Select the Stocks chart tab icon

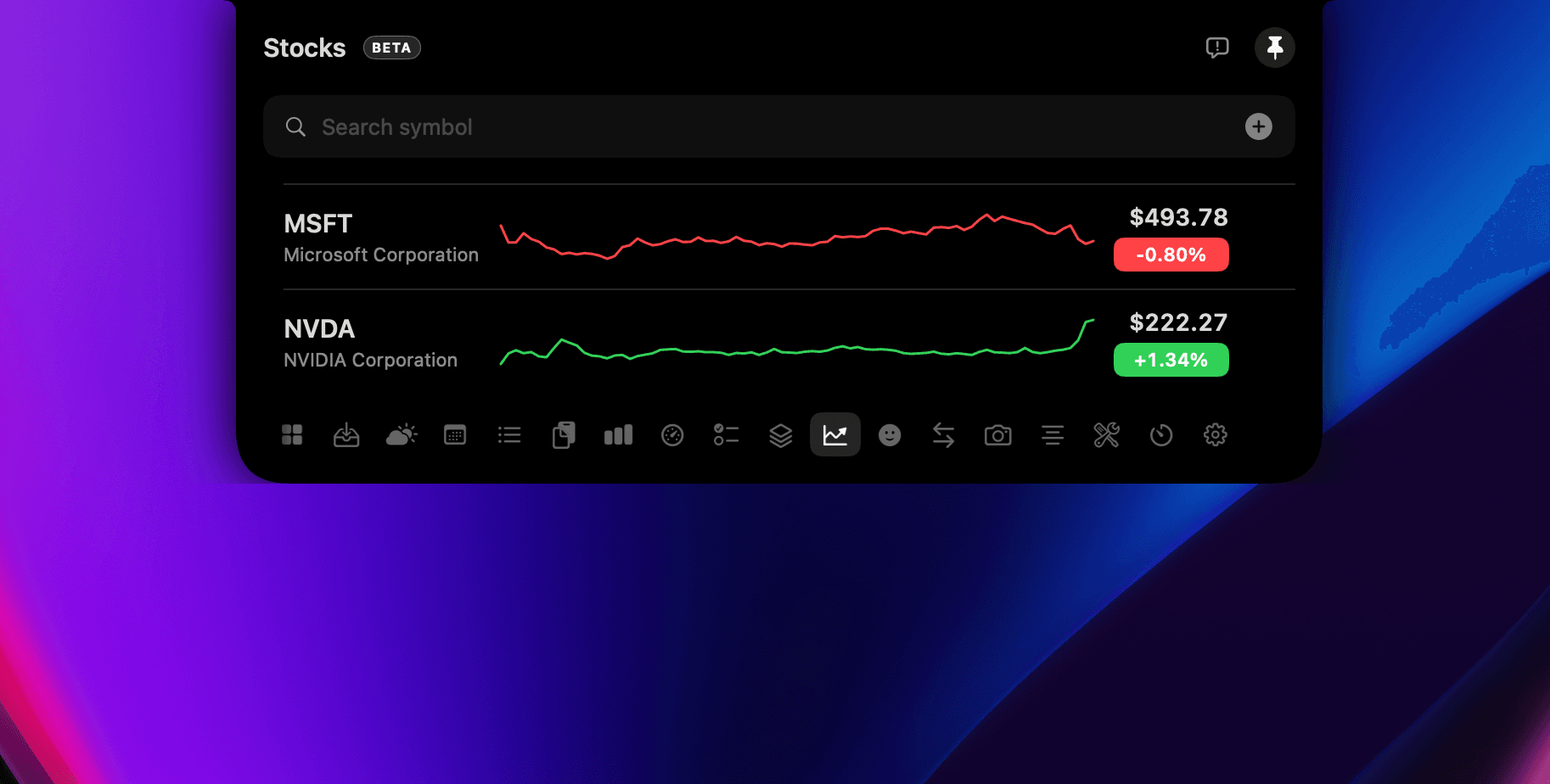(835, 435)
